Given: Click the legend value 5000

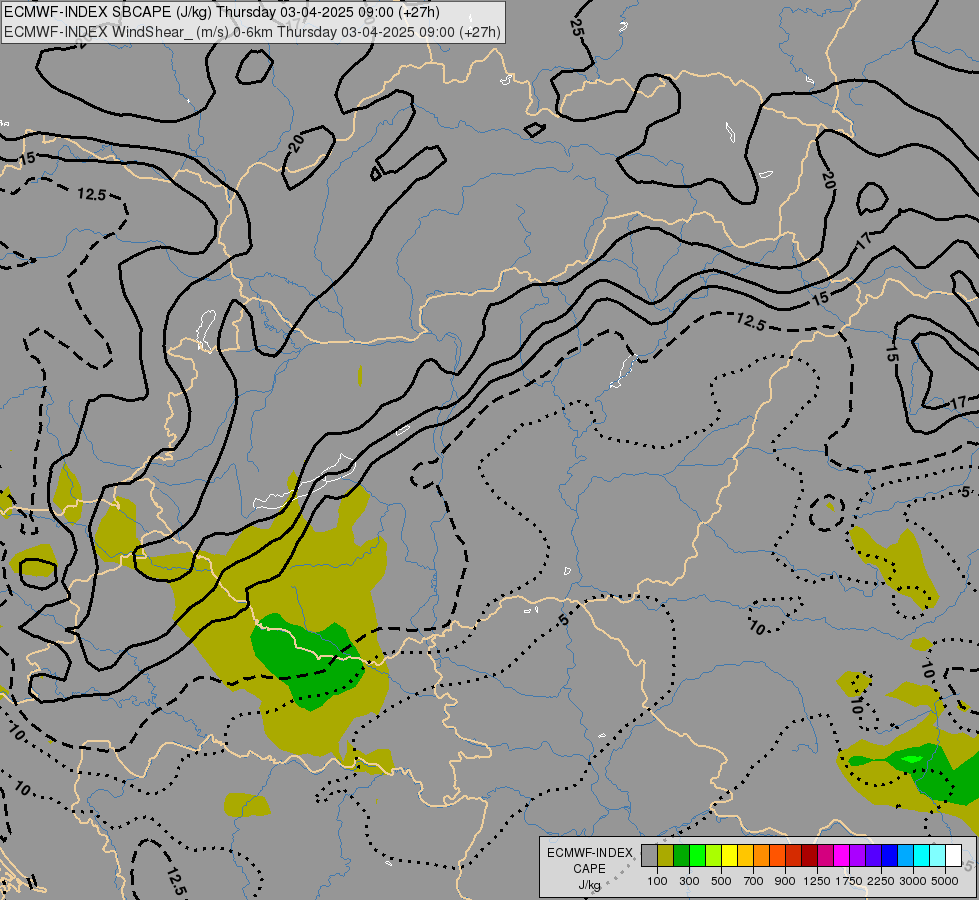Looking at the screenshot, I should (x=945, y=881).
